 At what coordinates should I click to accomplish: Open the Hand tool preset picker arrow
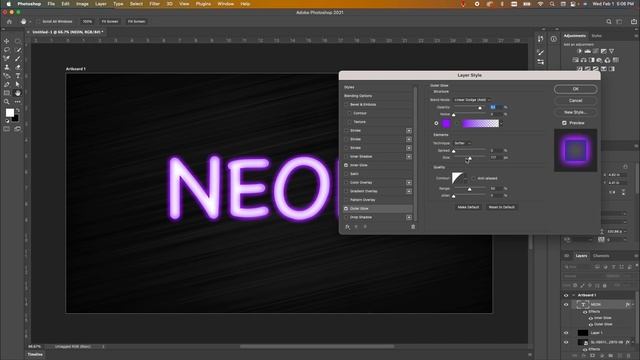(30, 21)
